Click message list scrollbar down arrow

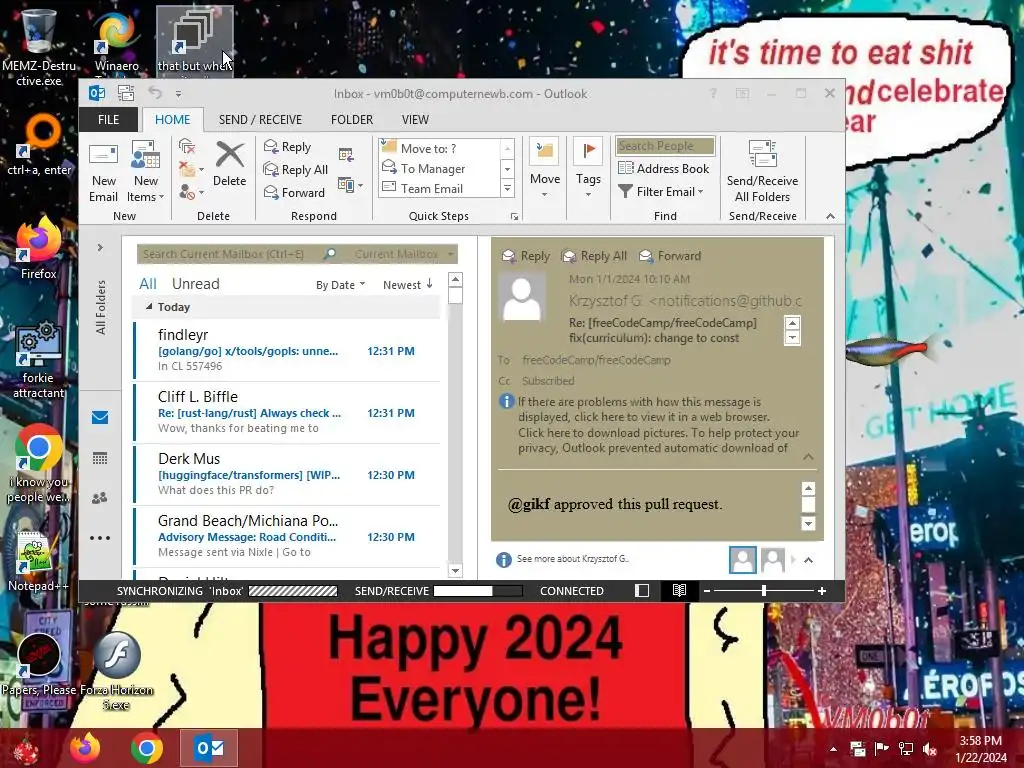pos(455,571)
